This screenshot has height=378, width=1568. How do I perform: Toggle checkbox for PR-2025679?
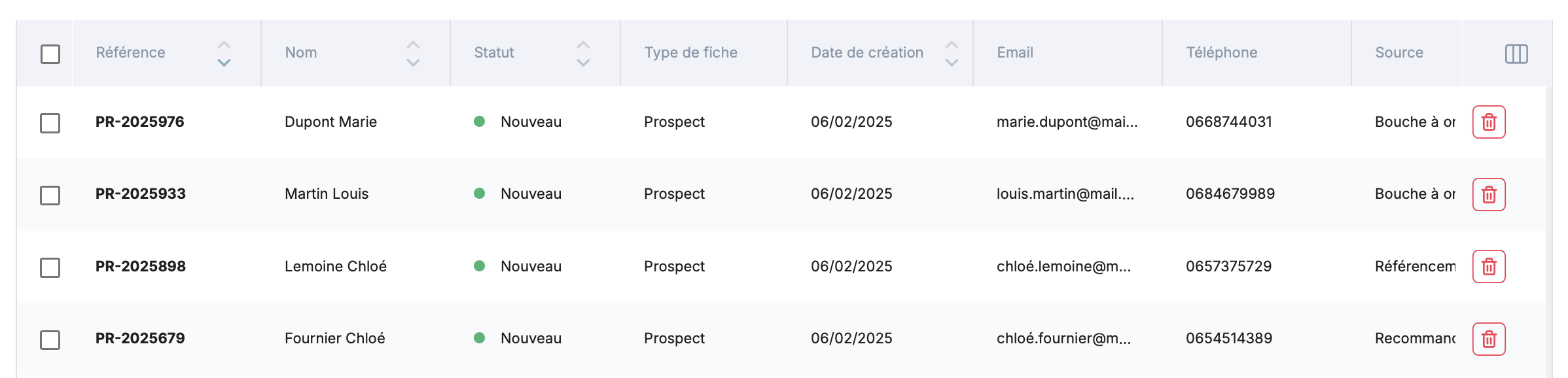(50, 339)
